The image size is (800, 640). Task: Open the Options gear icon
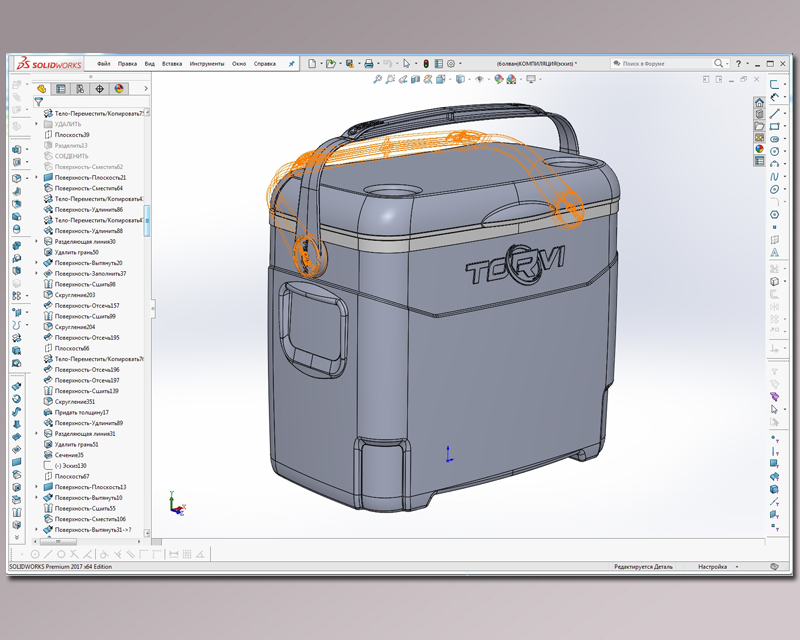(453, 63)
